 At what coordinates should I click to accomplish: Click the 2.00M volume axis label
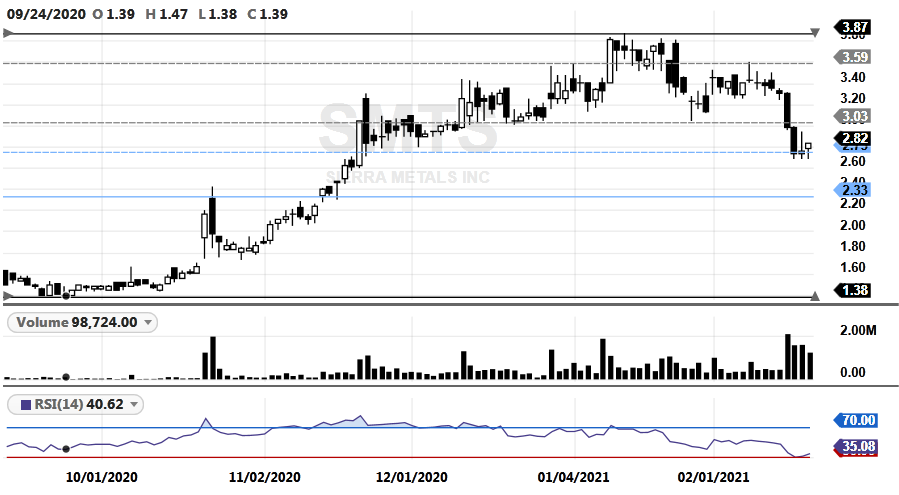click(858, 330)
